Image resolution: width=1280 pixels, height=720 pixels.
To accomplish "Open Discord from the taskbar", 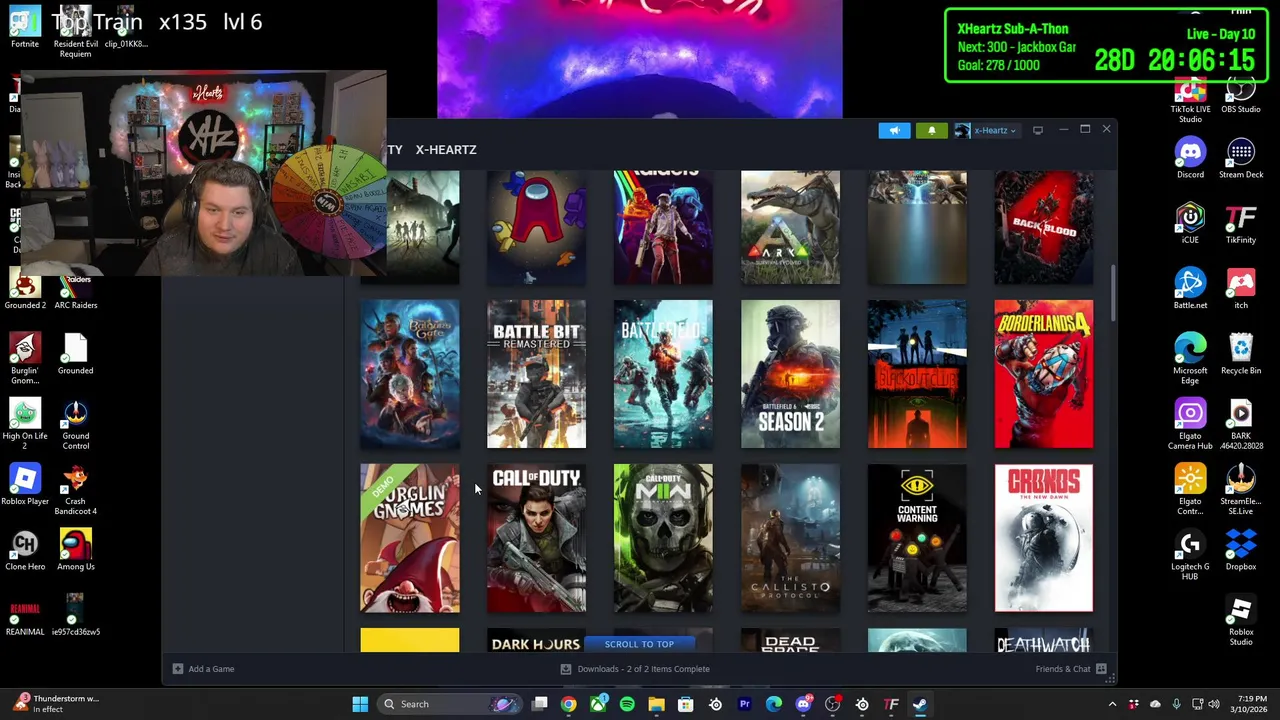I will 803,704.
